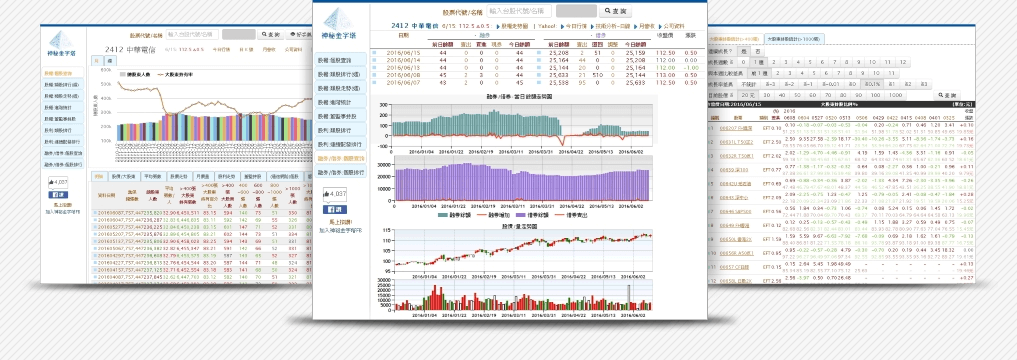Click the pyramid logo above the margin trading sidebar
Viewport: 1017px width, 360px height.
339,24
